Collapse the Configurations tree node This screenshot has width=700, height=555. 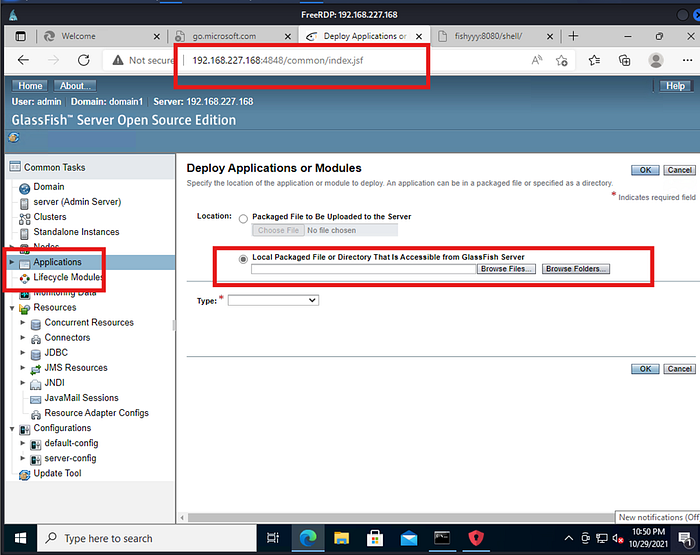12,429
